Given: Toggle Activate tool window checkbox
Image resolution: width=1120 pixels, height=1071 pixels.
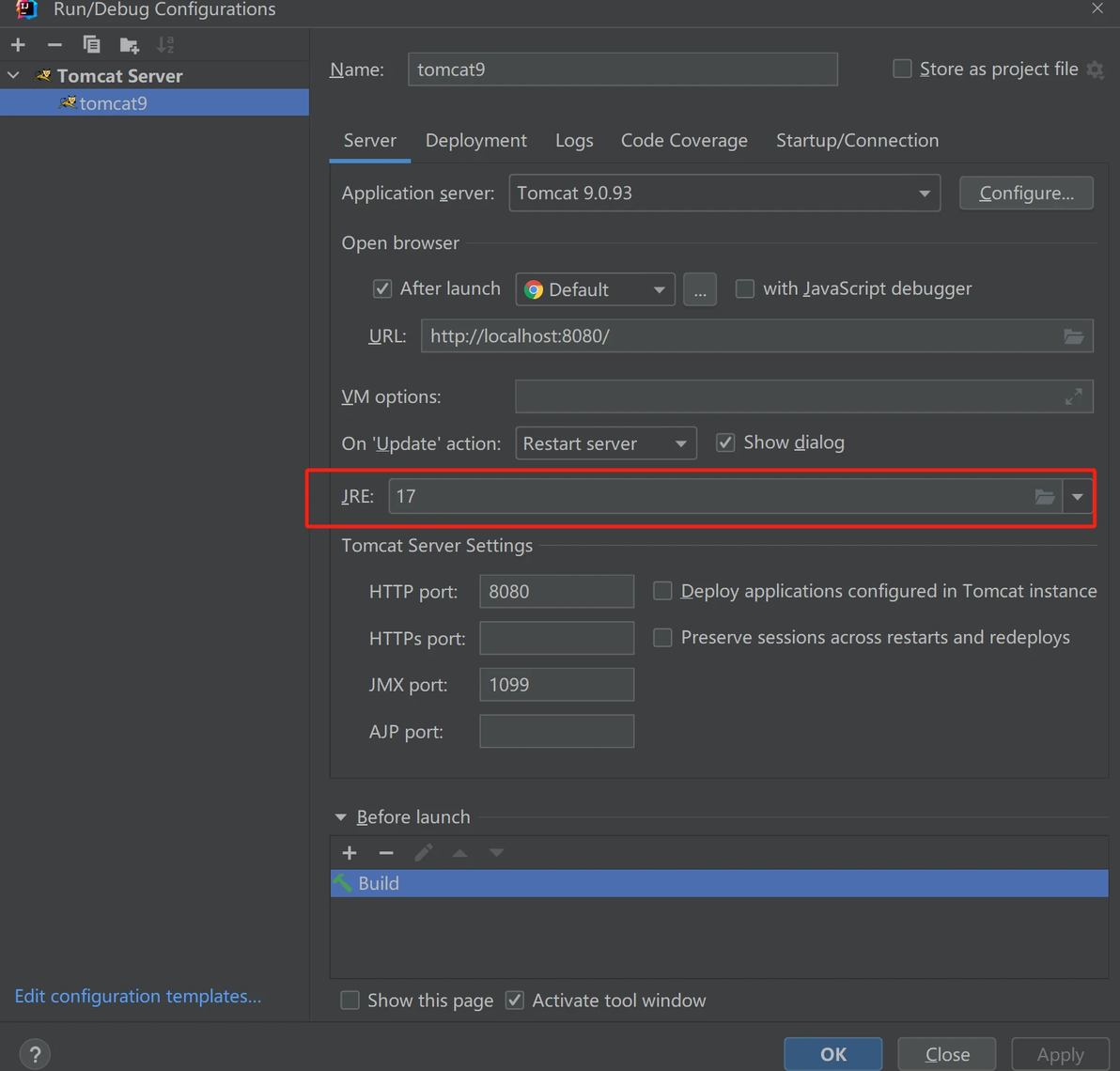Looking at the screenshot, I should point(514,1001).
